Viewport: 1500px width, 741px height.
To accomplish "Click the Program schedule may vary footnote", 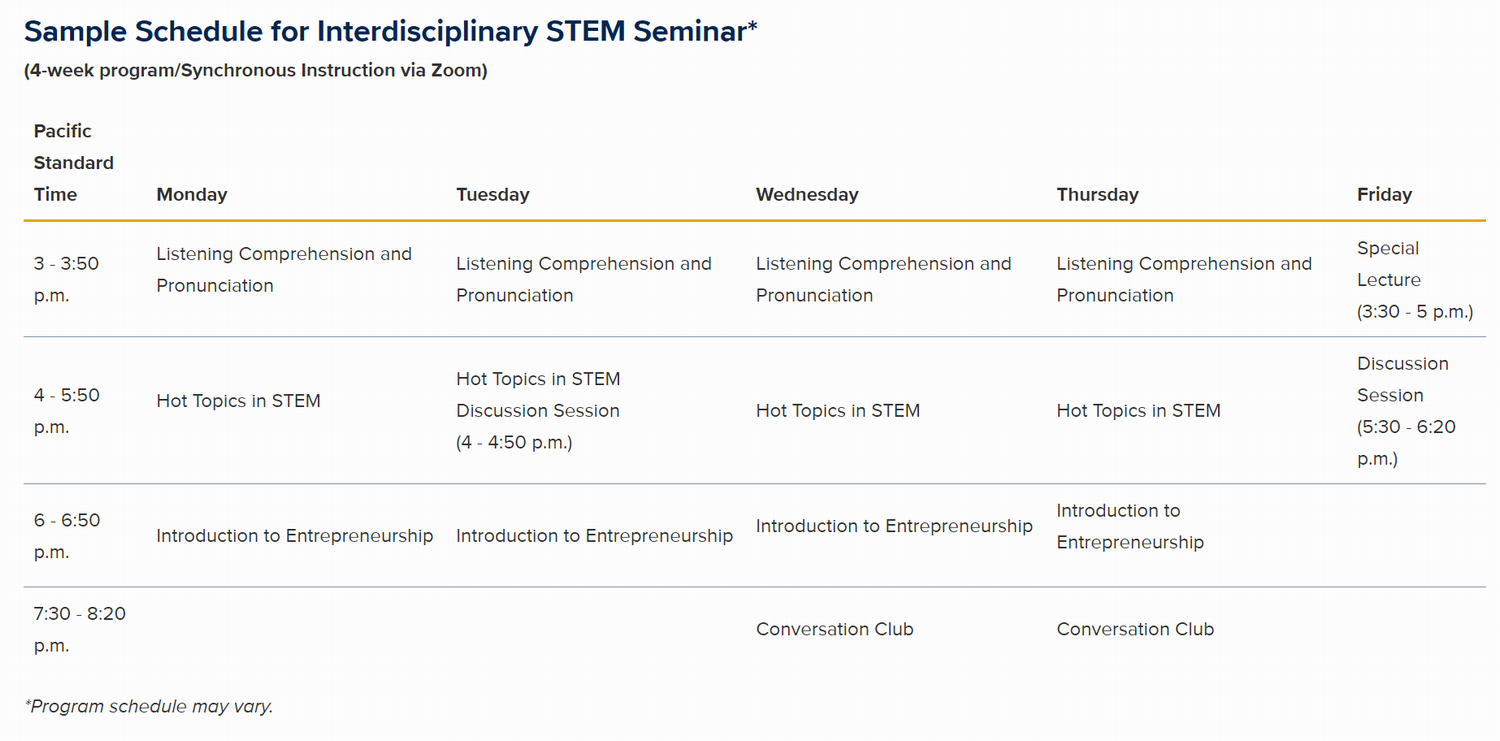I will (148, 706).
